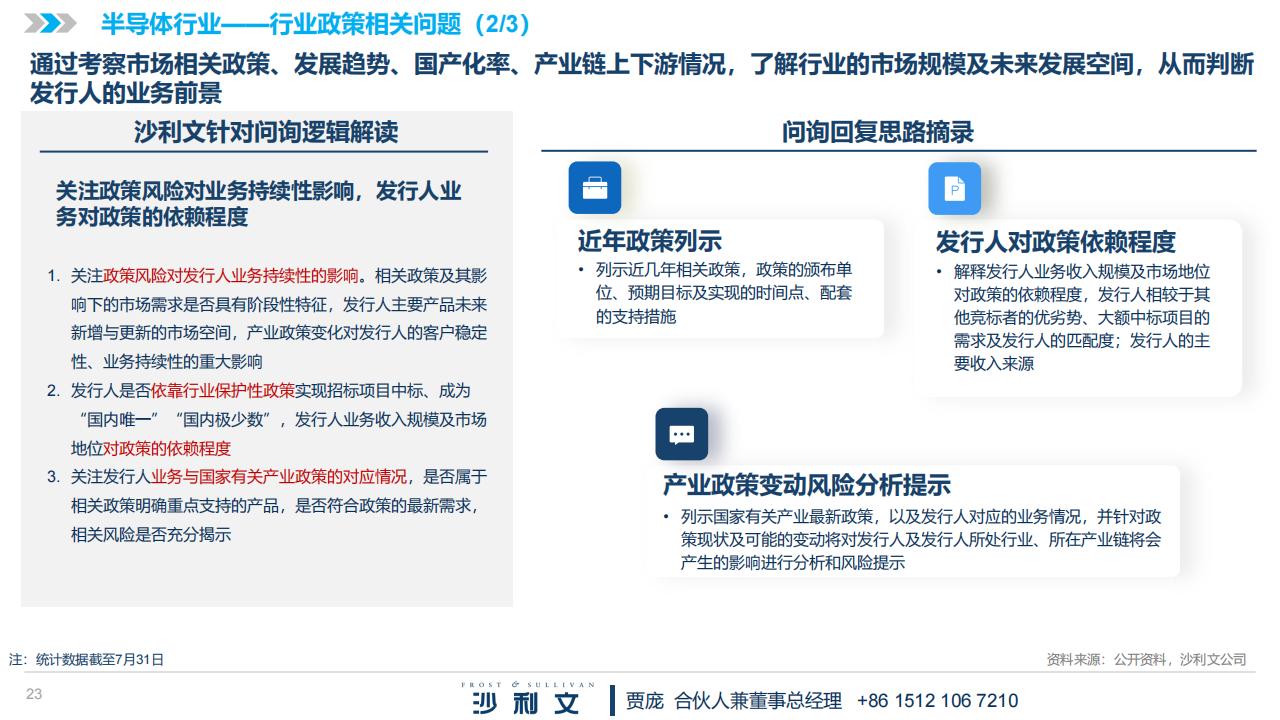Click the phone number +86 1512 106 7210
Viewport: 1280px width, 720px height.
coord(937,701)
